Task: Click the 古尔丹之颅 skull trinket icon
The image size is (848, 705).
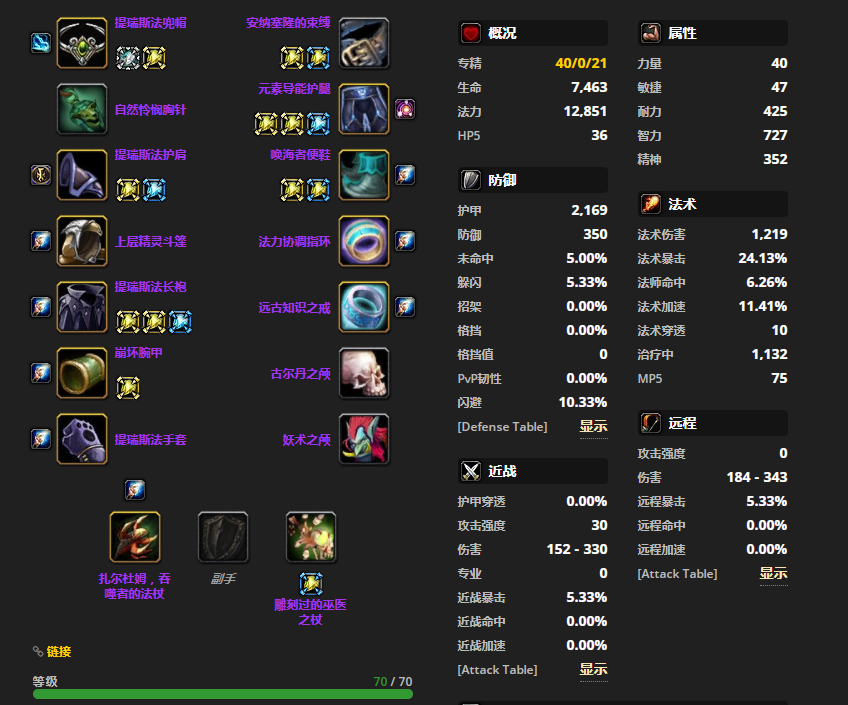Action: 364,373
